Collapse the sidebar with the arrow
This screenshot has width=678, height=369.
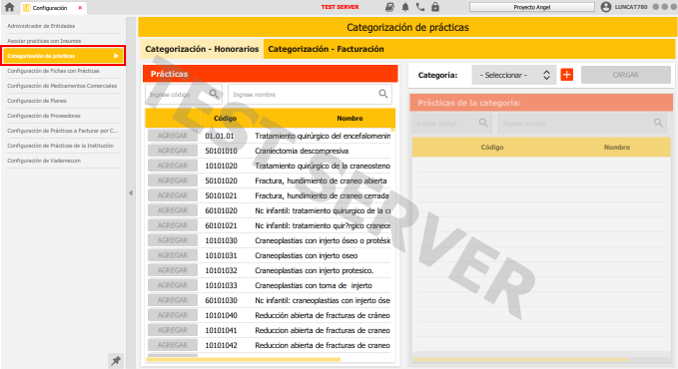[131, 193]
